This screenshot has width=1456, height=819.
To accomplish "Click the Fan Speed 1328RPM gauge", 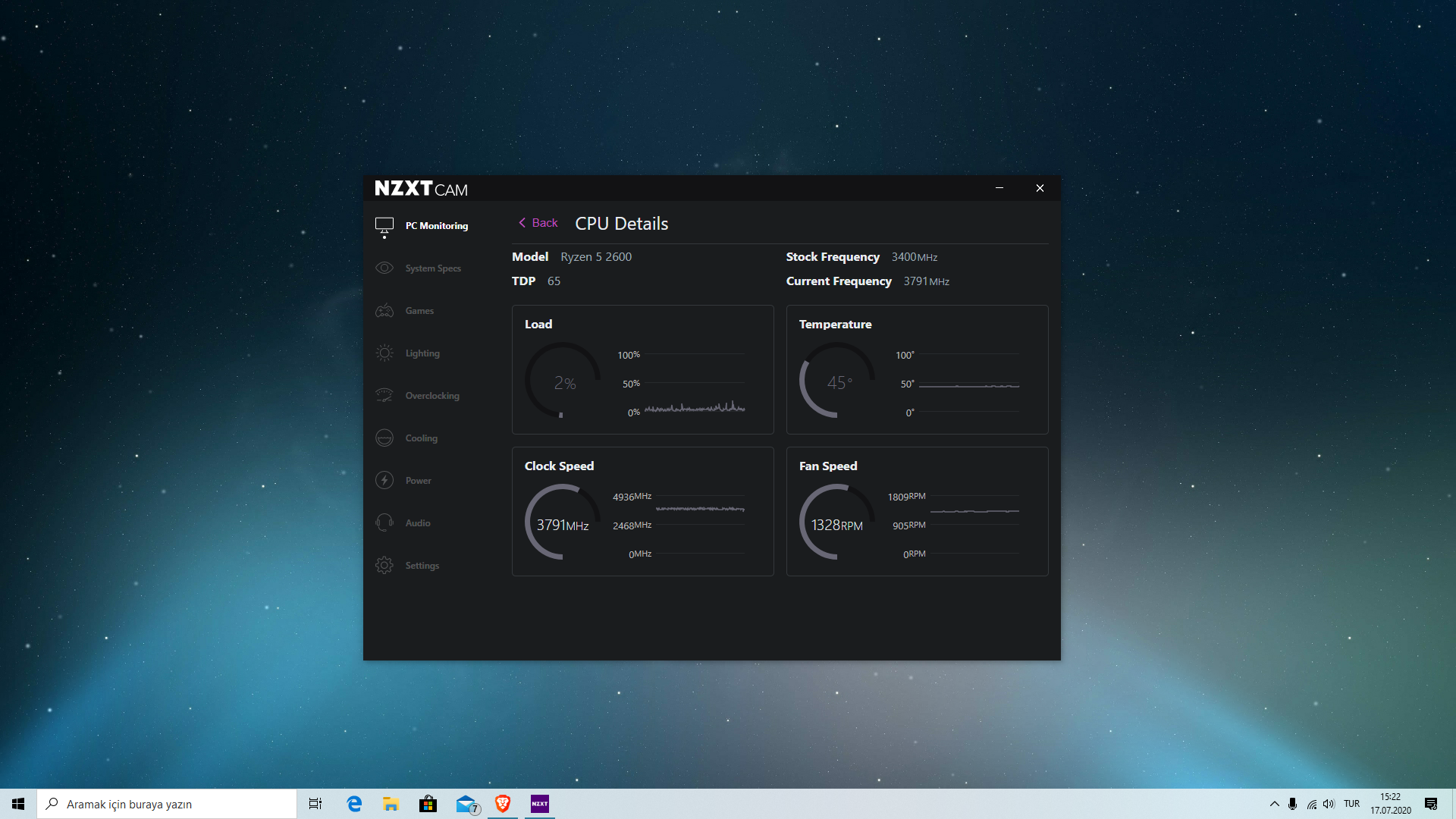I will point(837,522).
